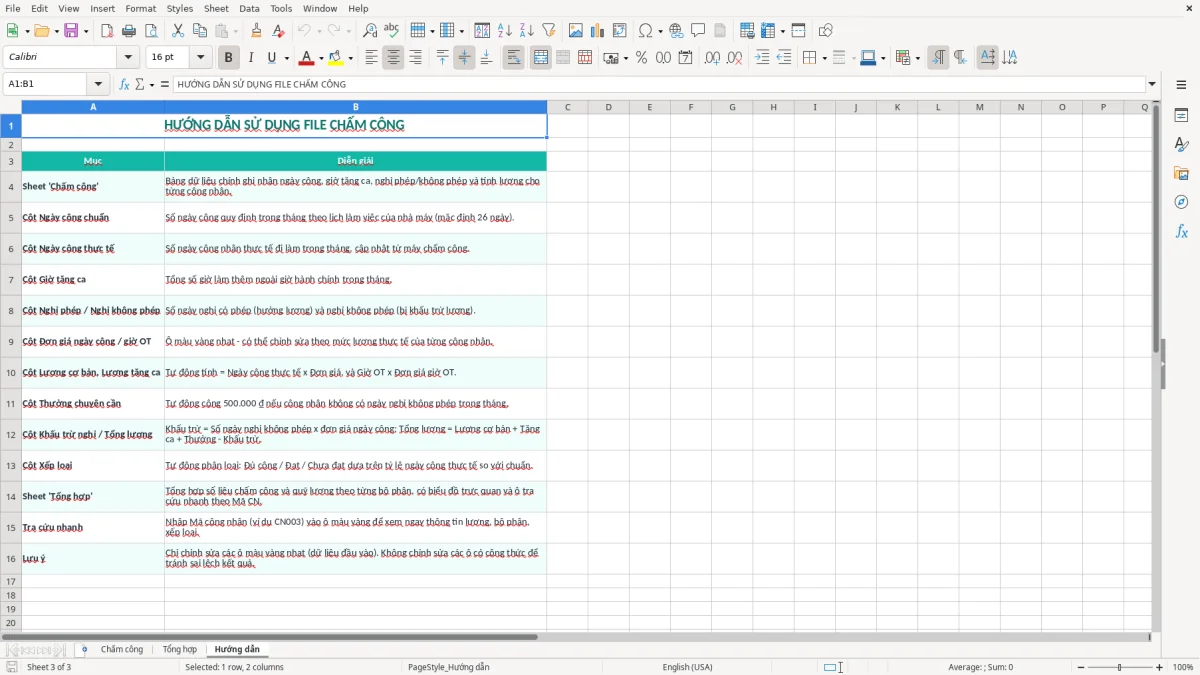Open the File menu
Viewport: 1200px width, 675px height.
click(12, 8)
